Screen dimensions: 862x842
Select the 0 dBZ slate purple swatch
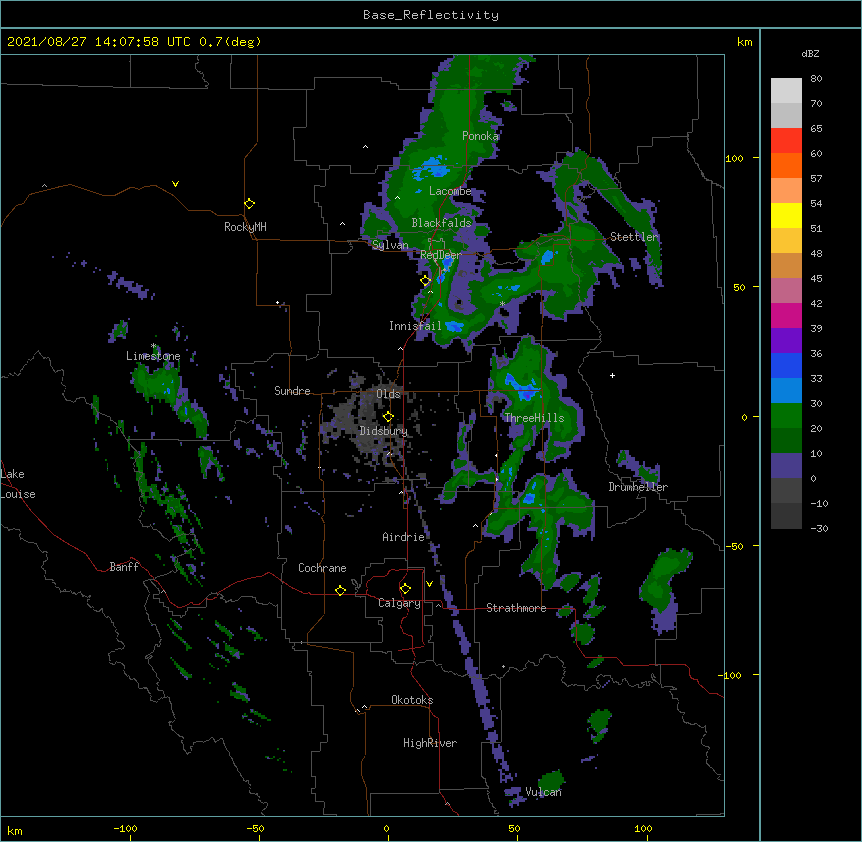point(786,466)
